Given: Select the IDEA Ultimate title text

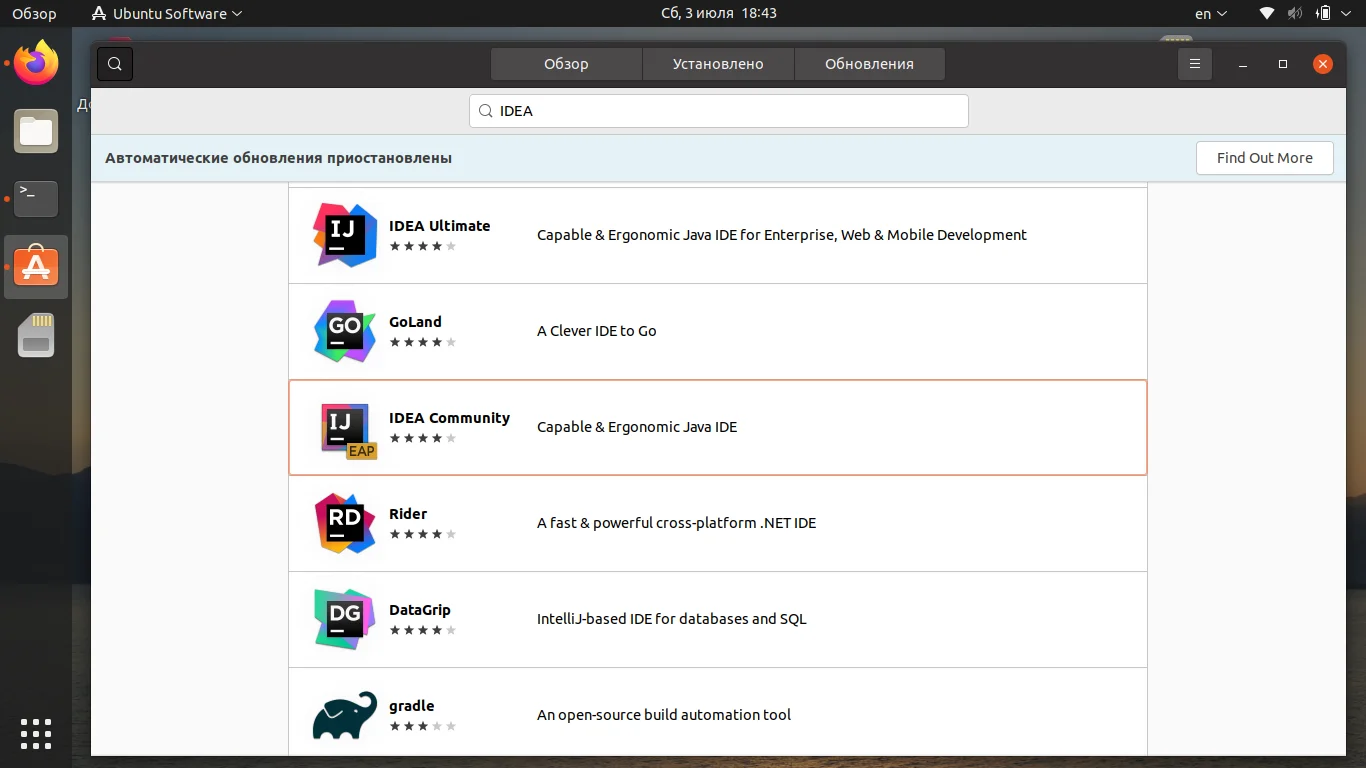Looking at the screenshot, I should click(x=439, y=226).
